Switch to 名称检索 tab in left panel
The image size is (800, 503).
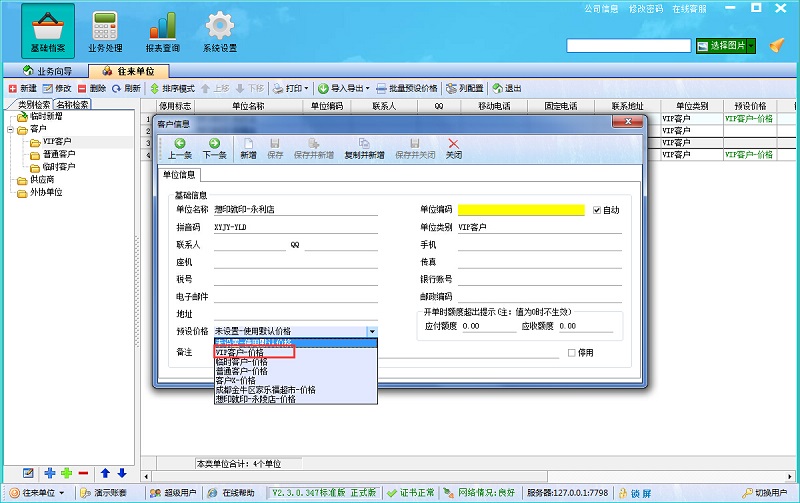(72, 104)
